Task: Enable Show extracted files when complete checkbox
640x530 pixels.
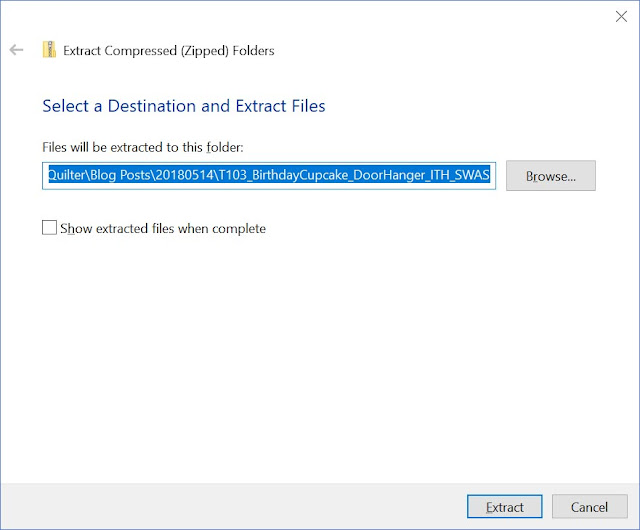Action: 49,228
